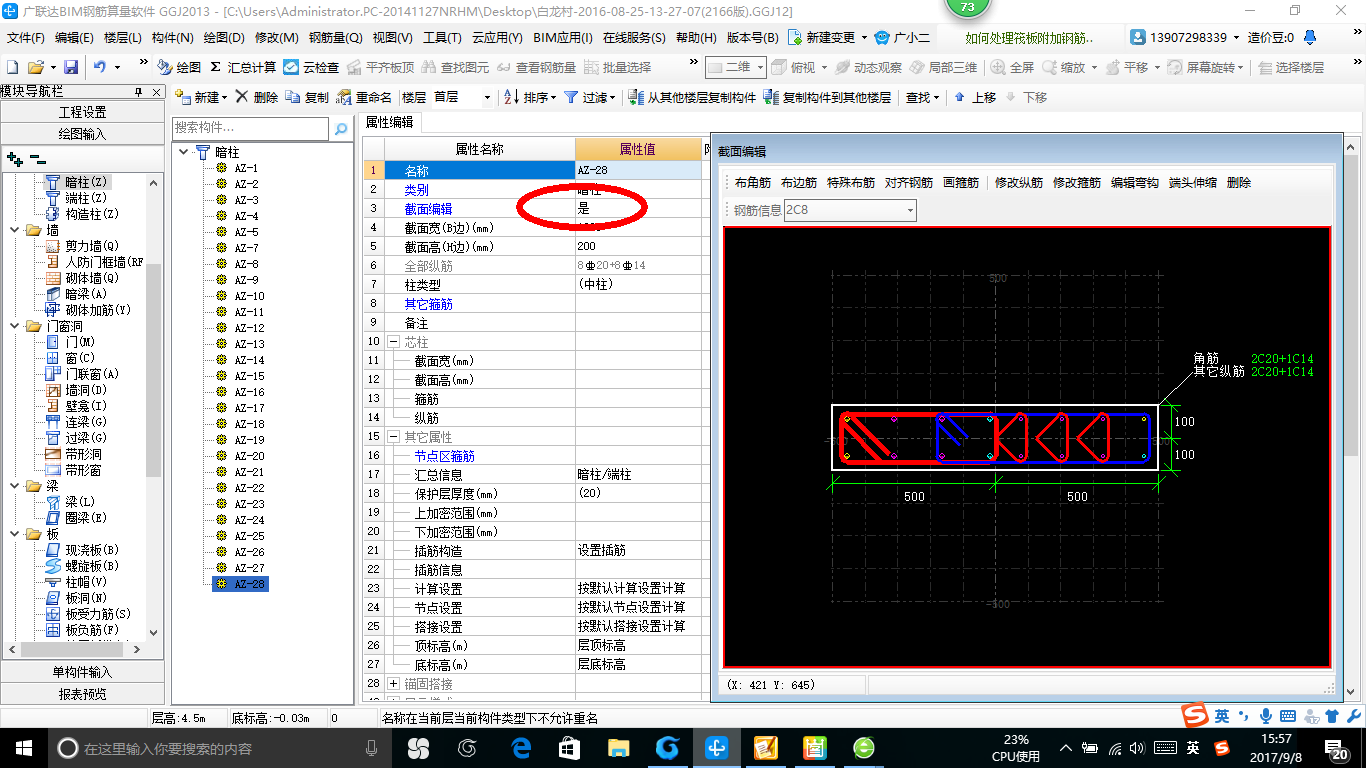
Task: Click 报表预览 navigation button
Action: (x=82, y=693)
